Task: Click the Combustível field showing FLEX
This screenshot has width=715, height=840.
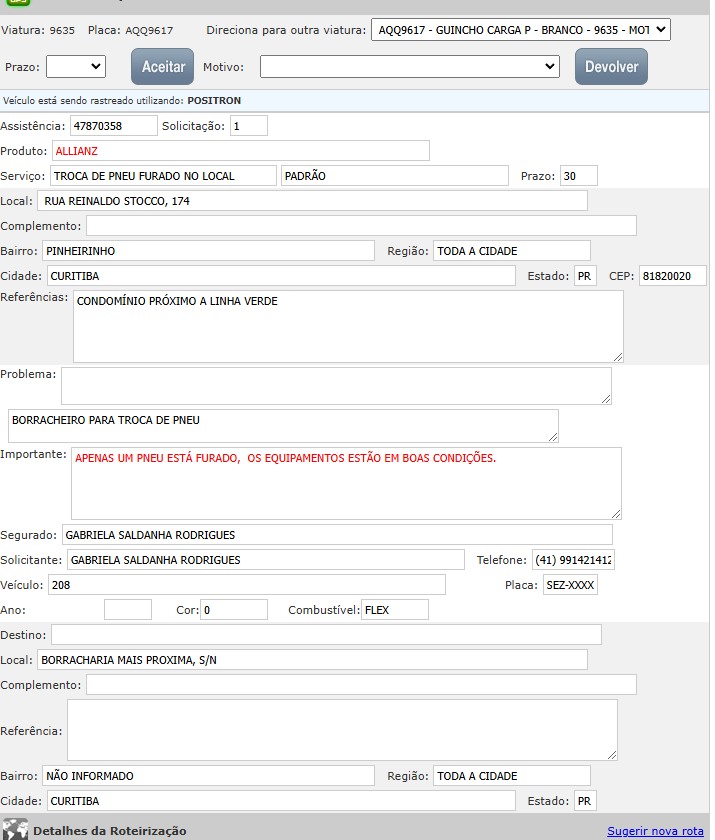Action: tap(394, 610)
